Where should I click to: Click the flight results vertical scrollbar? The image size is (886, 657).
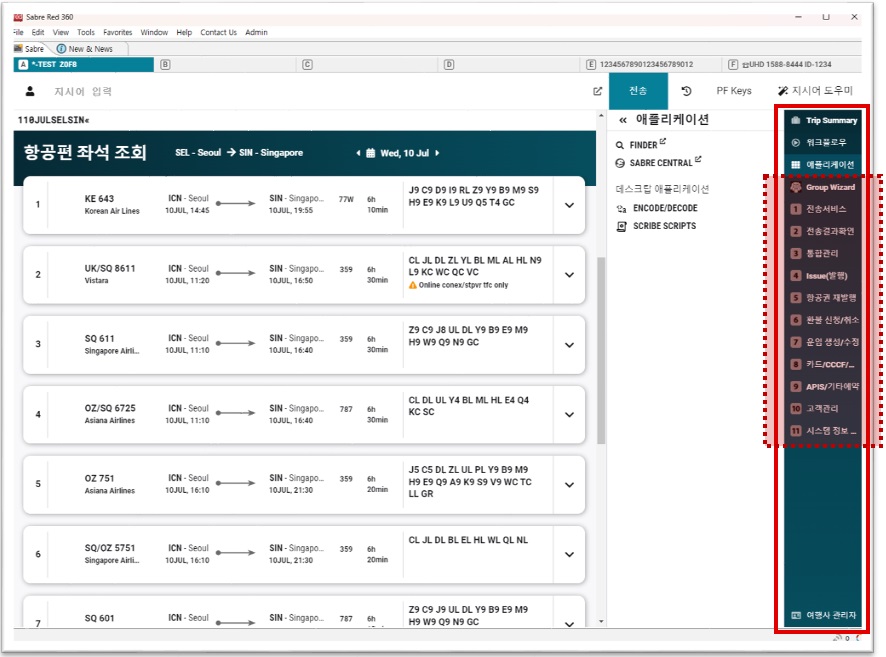tap(601, 350)
